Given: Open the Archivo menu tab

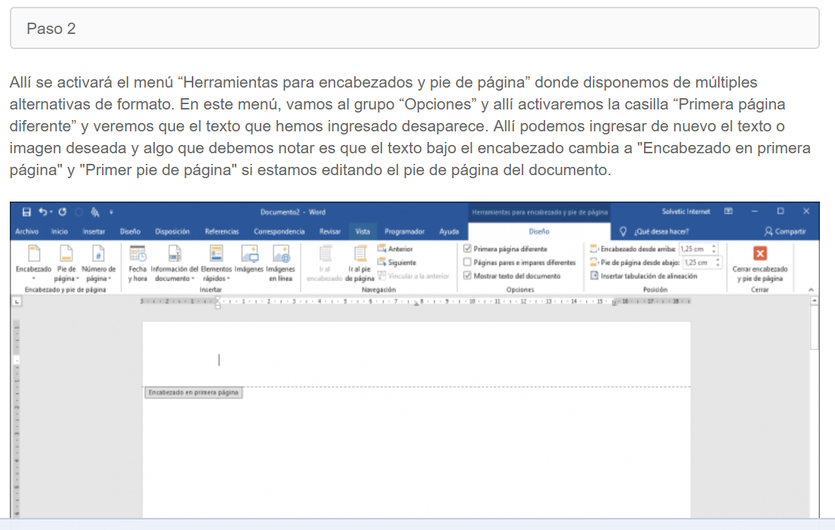Looking at the screenshot, I should (27, 231).
